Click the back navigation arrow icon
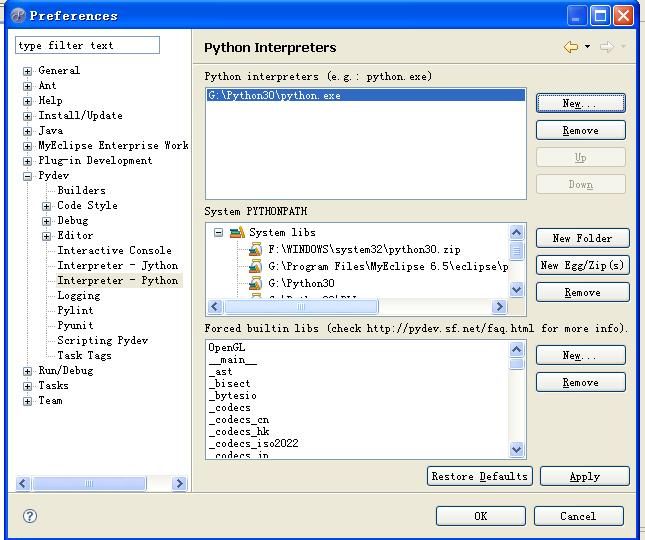The width and height of the screenshot is (645, 540). point(571,46)
